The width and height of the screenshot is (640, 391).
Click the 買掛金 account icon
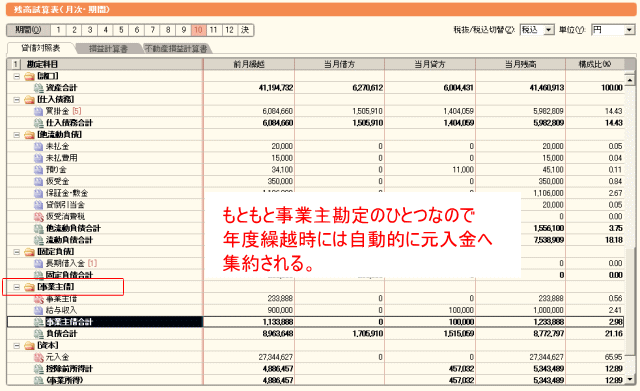pos(39,111)
